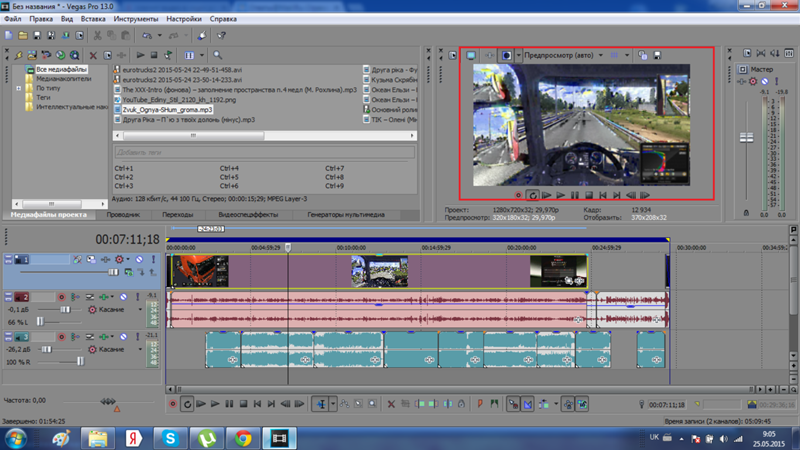The width and height of the screenshot is (800, 450).
Task: Select Zvuk_Ognya-SHum_groma.mp3 in media list
Action: point(167,110)
